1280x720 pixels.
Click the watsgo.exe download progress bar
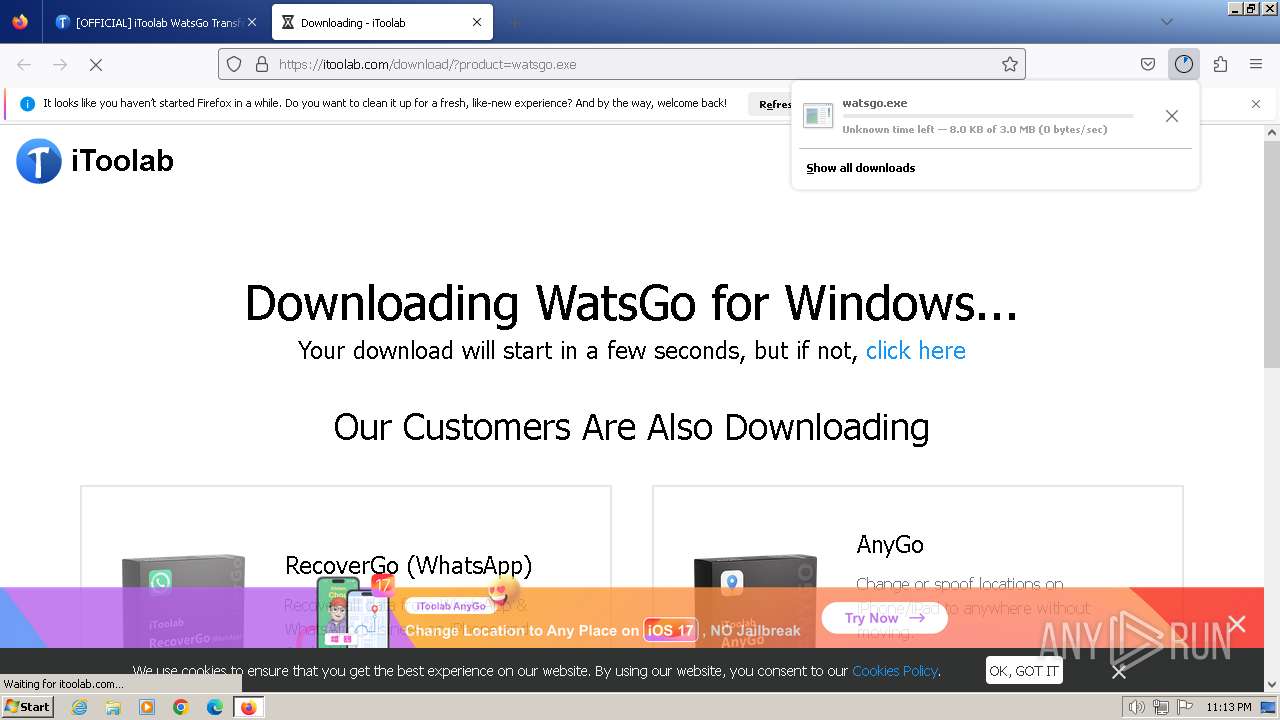click(x=988, y=117)
